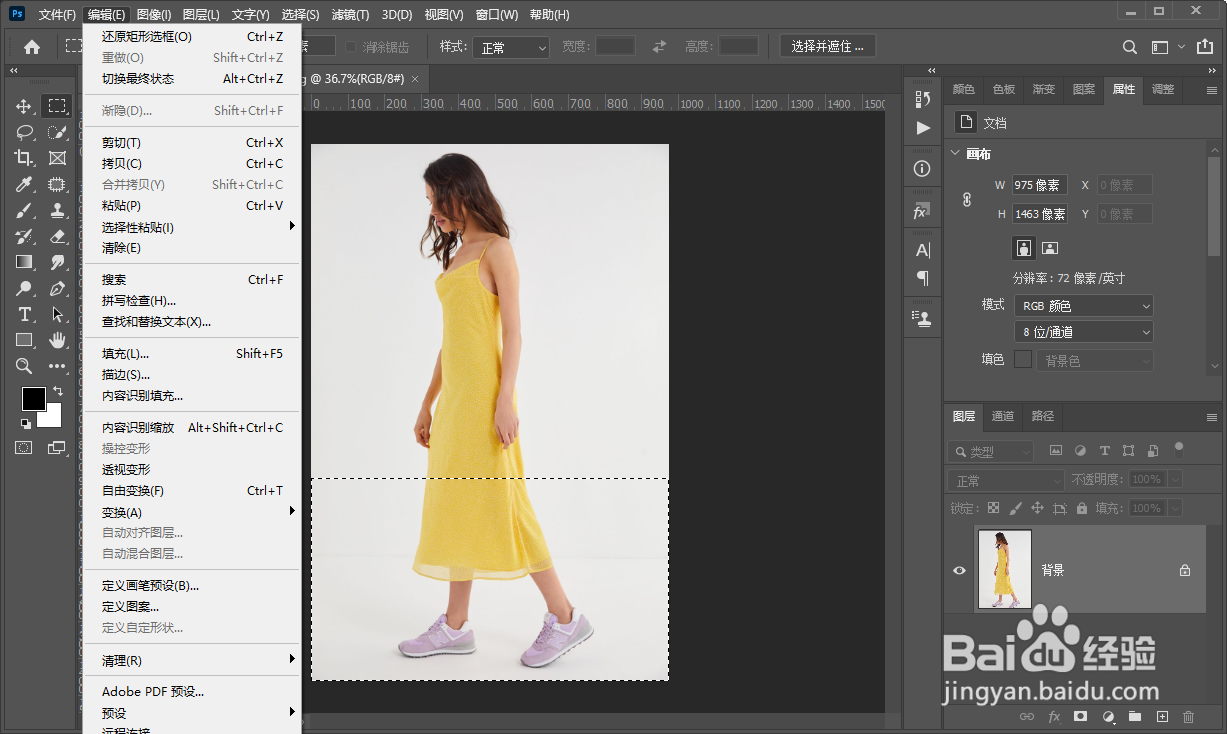Viewport: 1227px width, 734px height.
Task: Activate the Hand tool
Action: (x=58, y=340)
